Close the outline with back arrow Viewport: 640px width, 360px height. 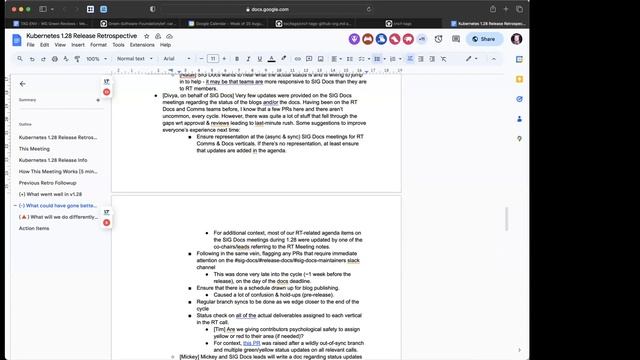(x=23, y=84)
